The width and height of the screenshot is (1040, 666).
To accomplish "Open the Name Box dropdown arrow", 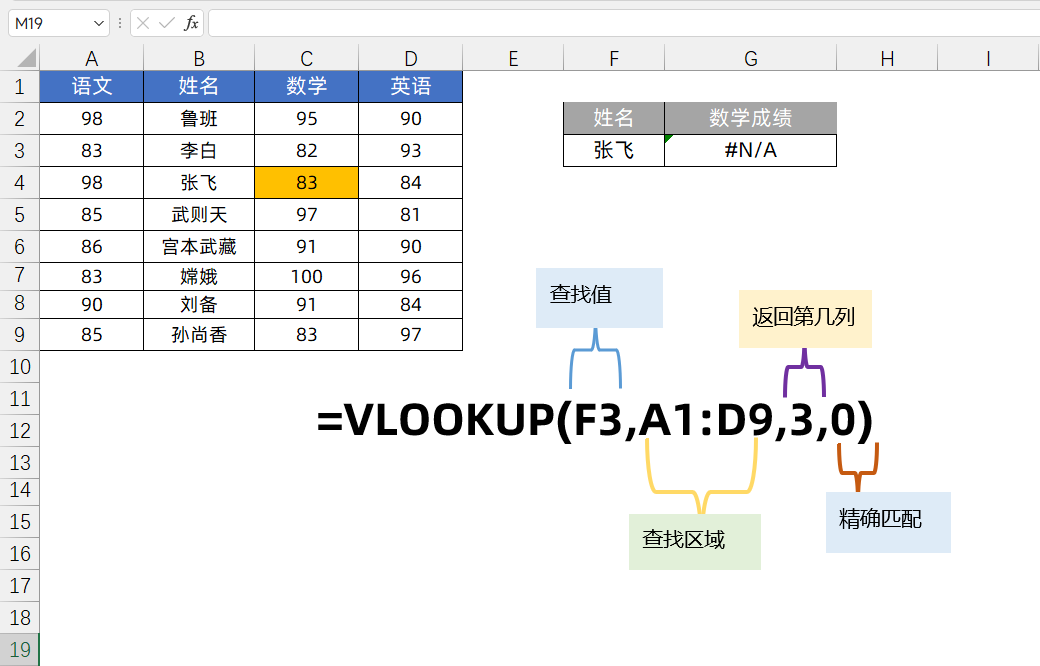I will pos(98,23).
